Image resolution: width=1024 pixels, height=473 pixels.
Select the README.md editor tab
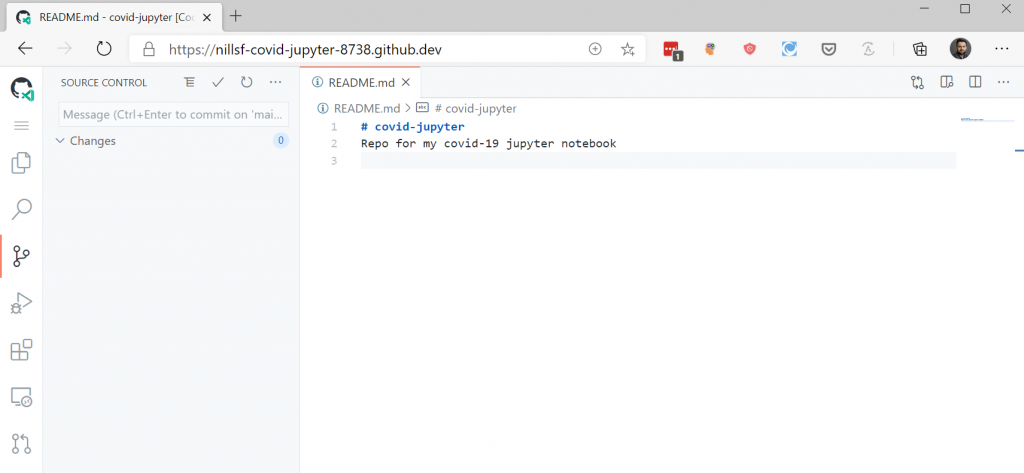pos(360,82)
